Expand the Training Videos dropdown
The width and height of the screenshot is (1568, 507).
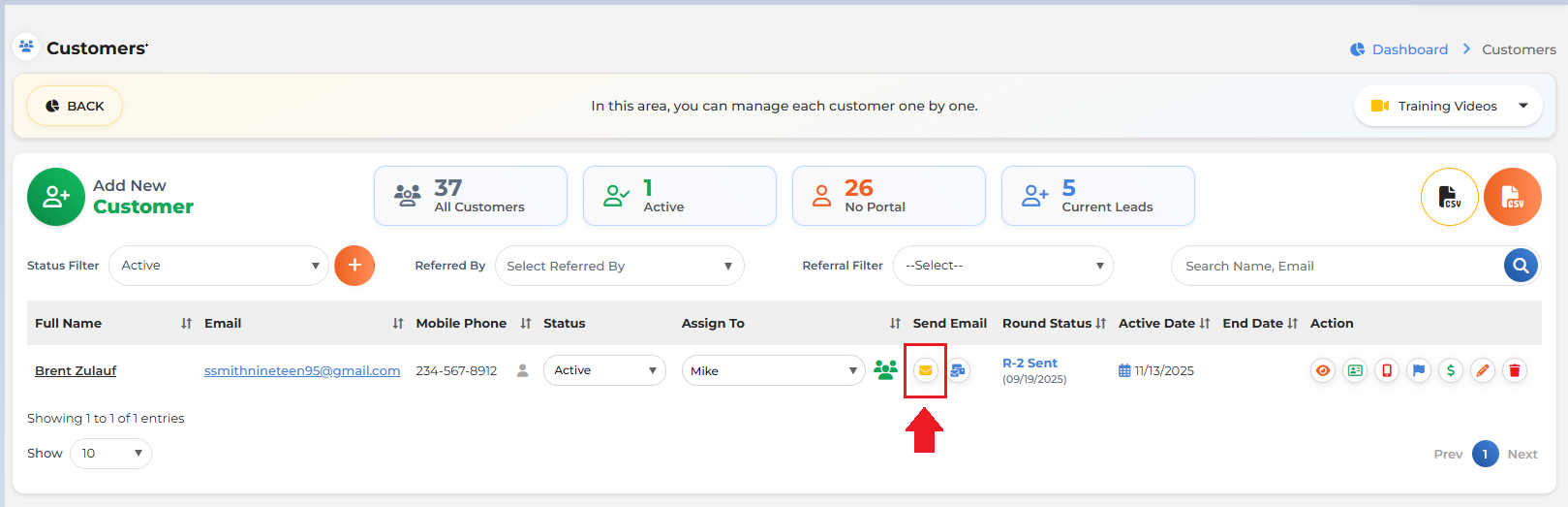point(1448,106)
